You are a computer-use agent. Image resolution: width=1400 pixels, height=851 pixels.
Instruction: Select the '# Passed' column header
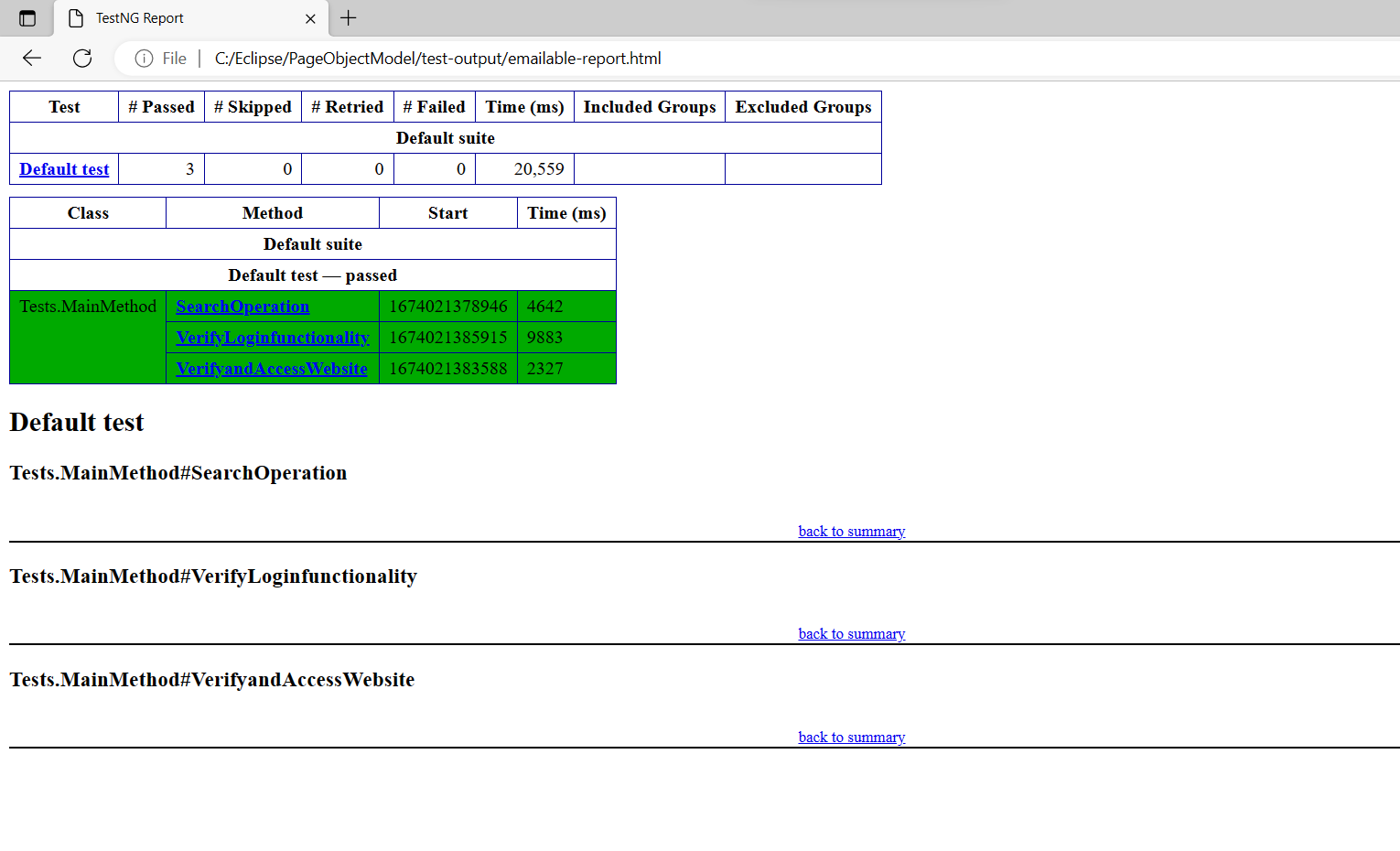pos(161,107)
